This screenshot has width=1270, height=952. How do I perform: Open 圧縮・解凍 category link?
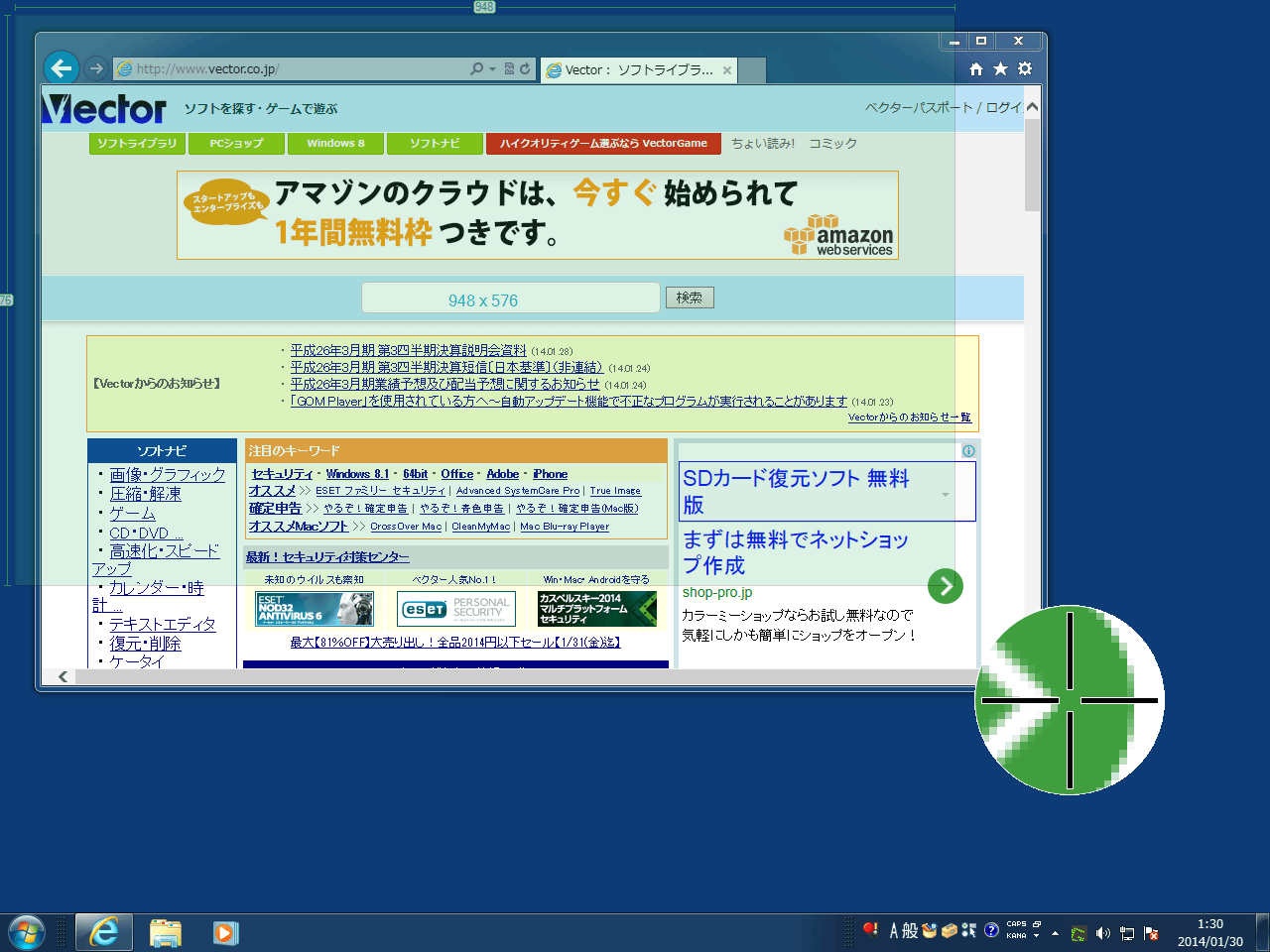click(x=146, y=494)
